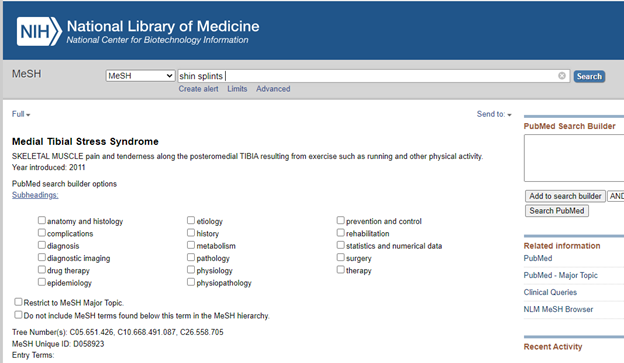Tick the diagnosis checkbox
Image resolution: width=624 pixels, height=363 pixels.
pyautogui.click(x=42, y=245)
